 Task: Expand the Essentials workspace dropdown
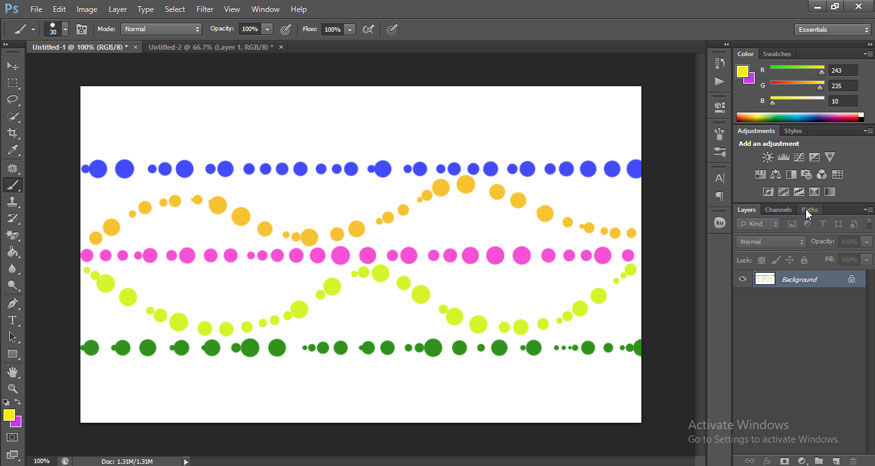(x=833, y=29)
